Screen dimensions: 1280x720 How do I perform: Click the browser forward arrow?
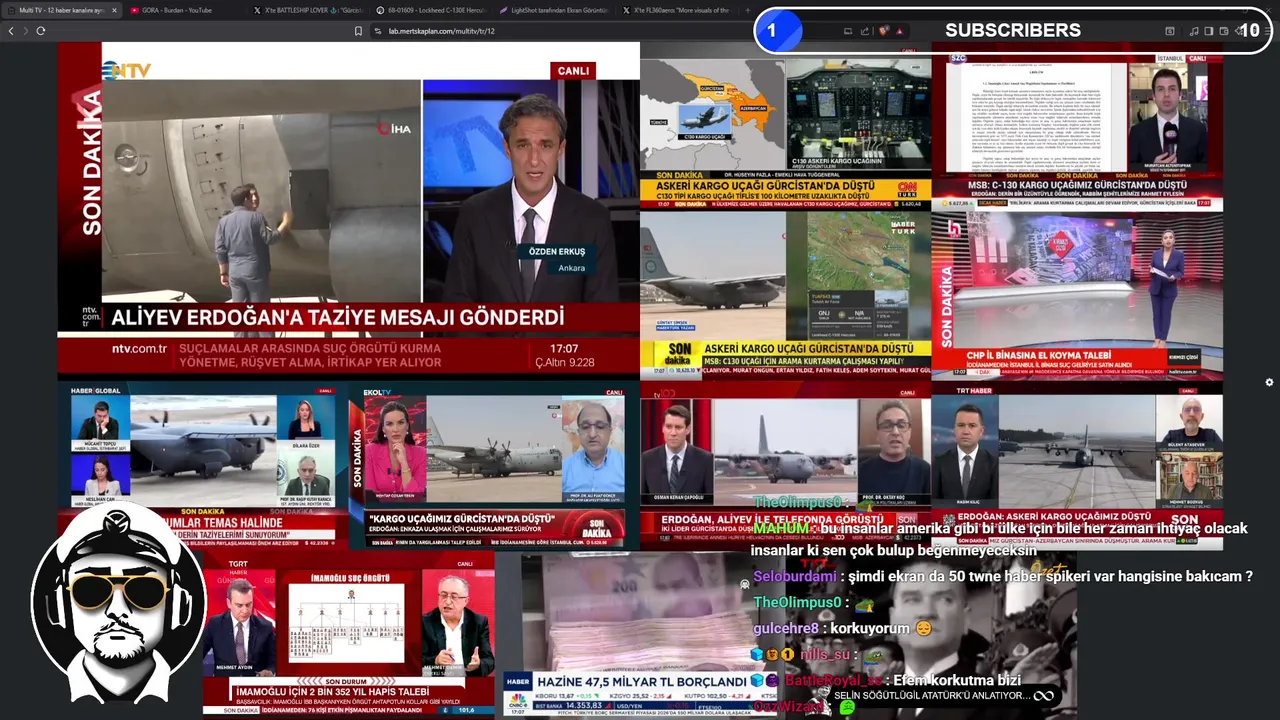25,31
